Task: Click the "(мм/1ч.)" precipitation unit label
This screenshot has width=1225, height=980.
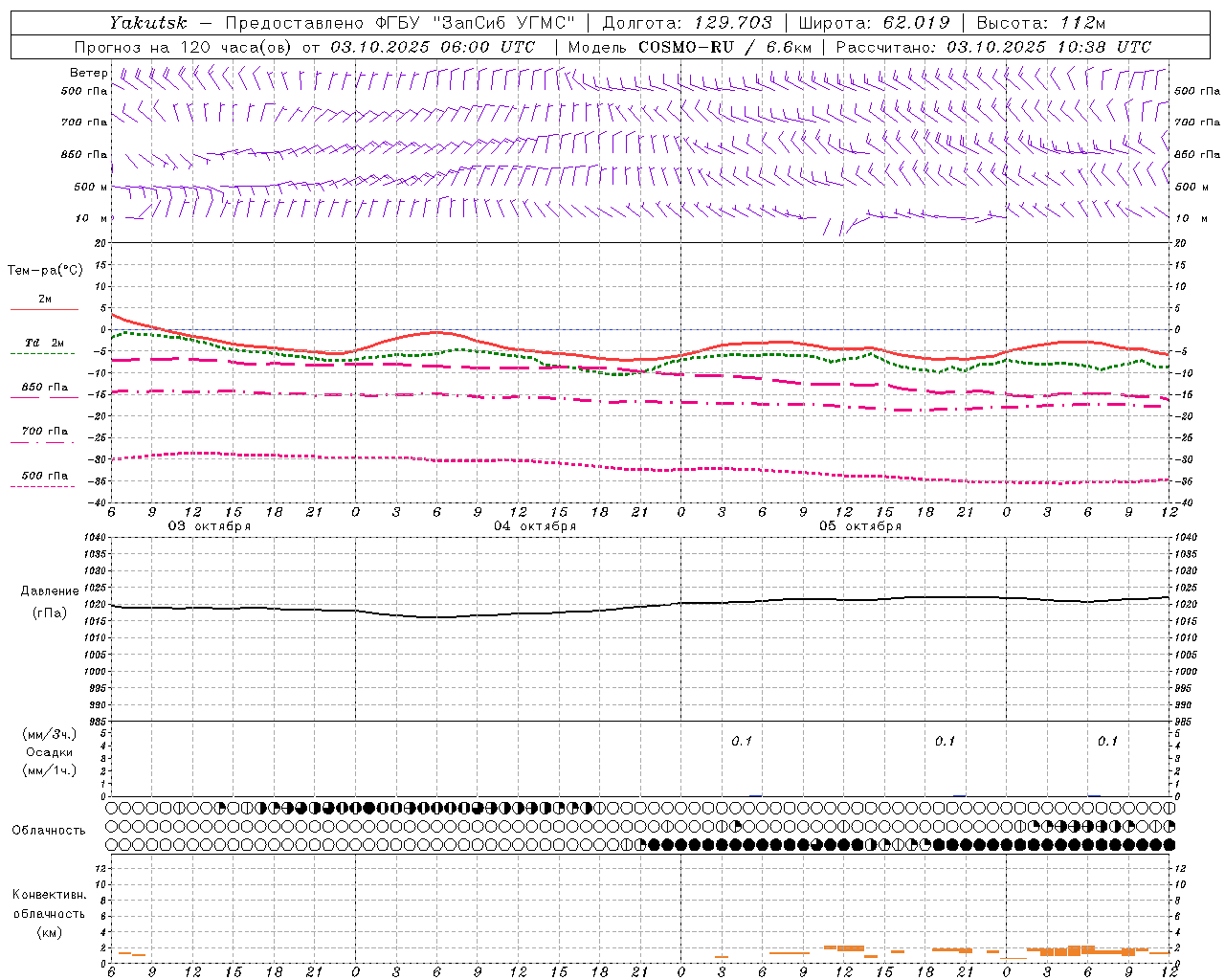Action: coord(50,770)
